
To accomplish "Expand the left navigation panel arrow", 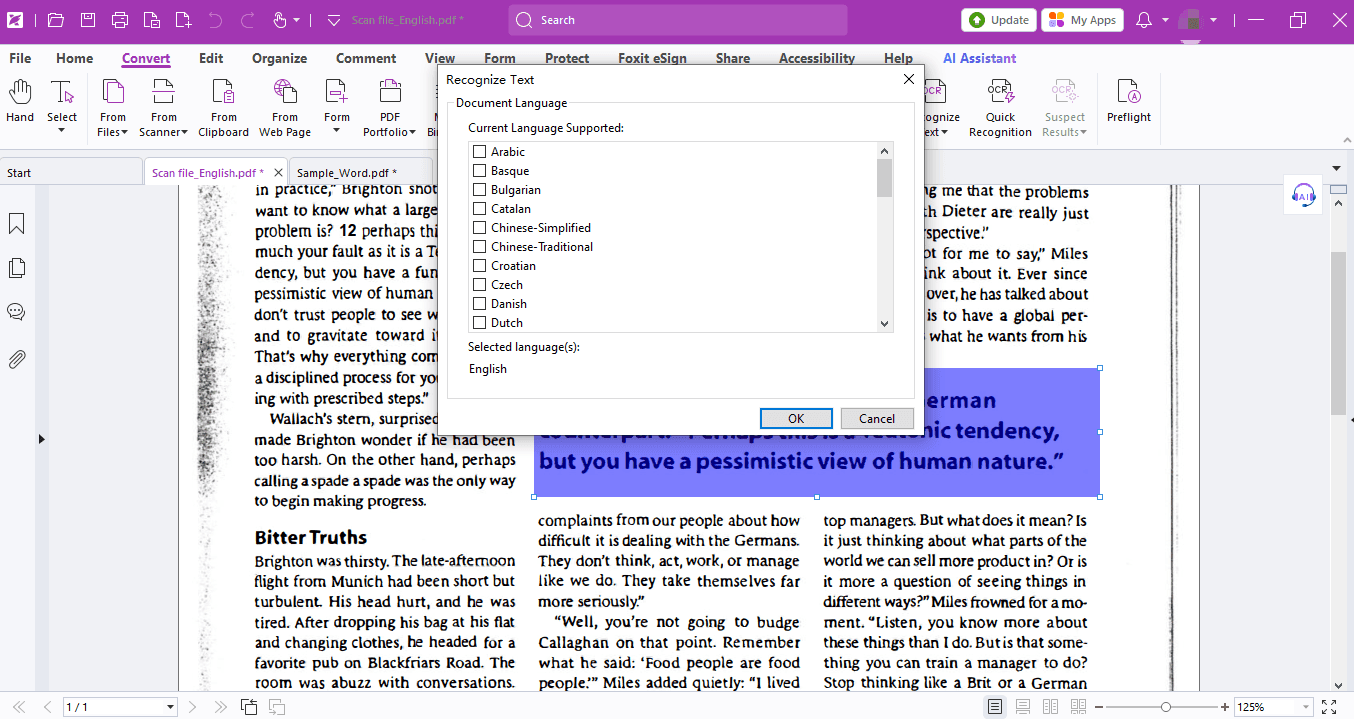I will pyautogui.click(x=41, y=439).
